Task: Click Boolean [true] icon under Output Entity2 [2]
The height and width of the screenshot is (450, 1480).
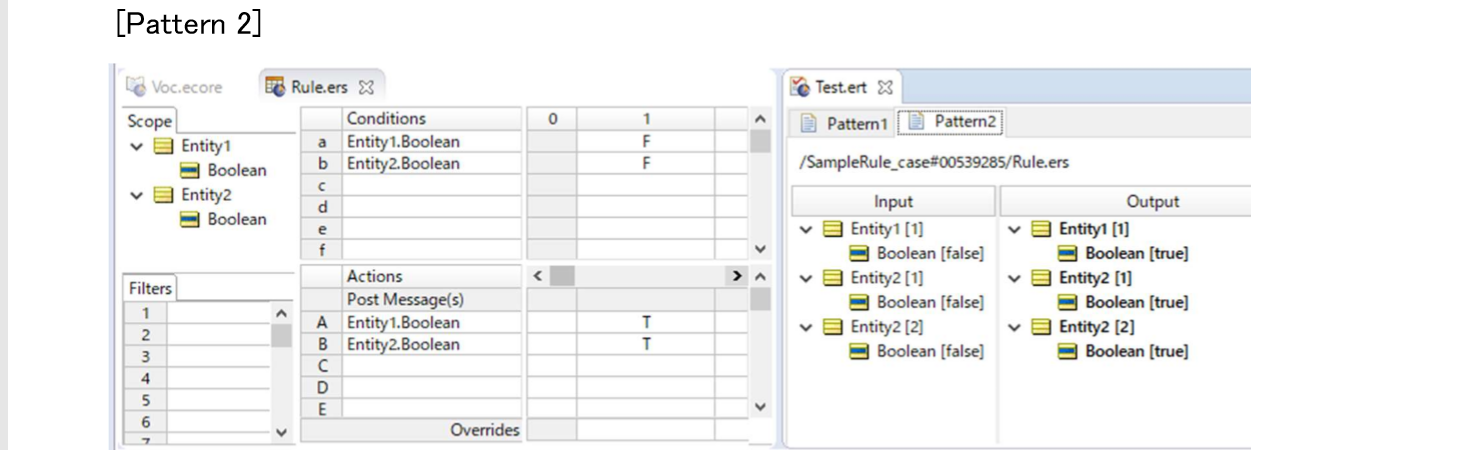Action: 1069,351
